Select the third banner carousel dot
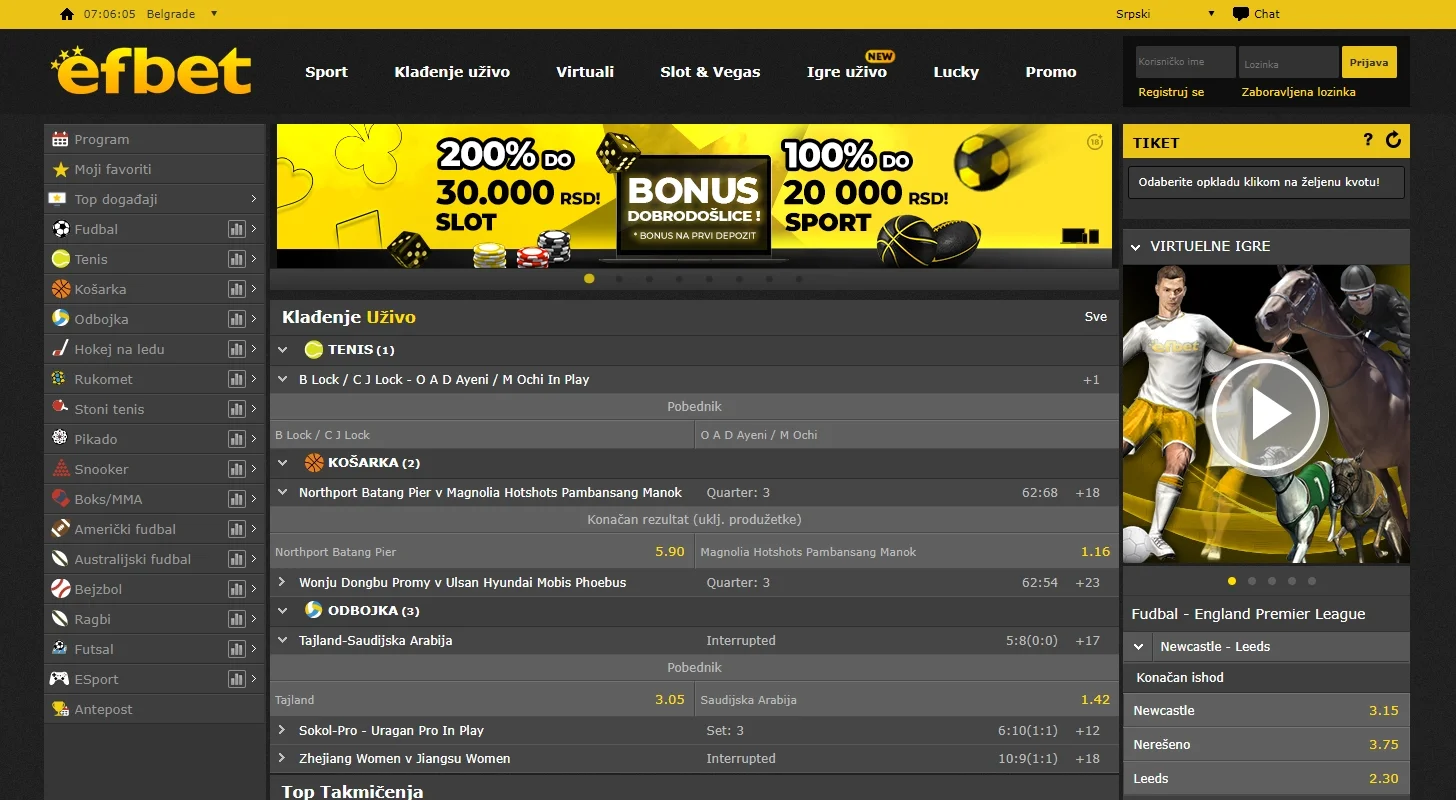The image size is (1456, 800). pos(649,279)
